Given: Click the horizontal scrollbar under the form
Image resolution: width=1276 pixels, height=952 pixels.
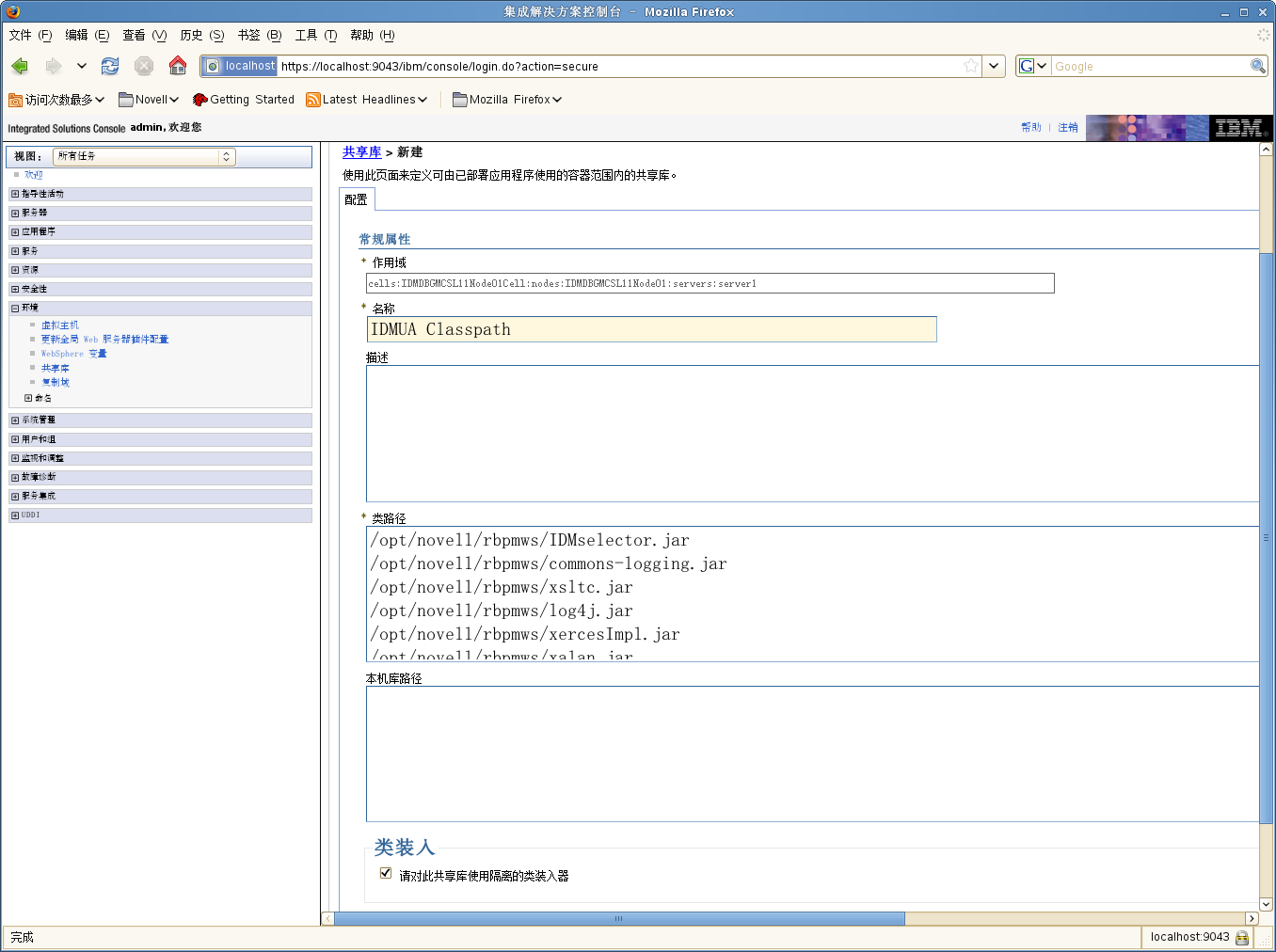Looking at the screenshot, I should click(618, 918).
